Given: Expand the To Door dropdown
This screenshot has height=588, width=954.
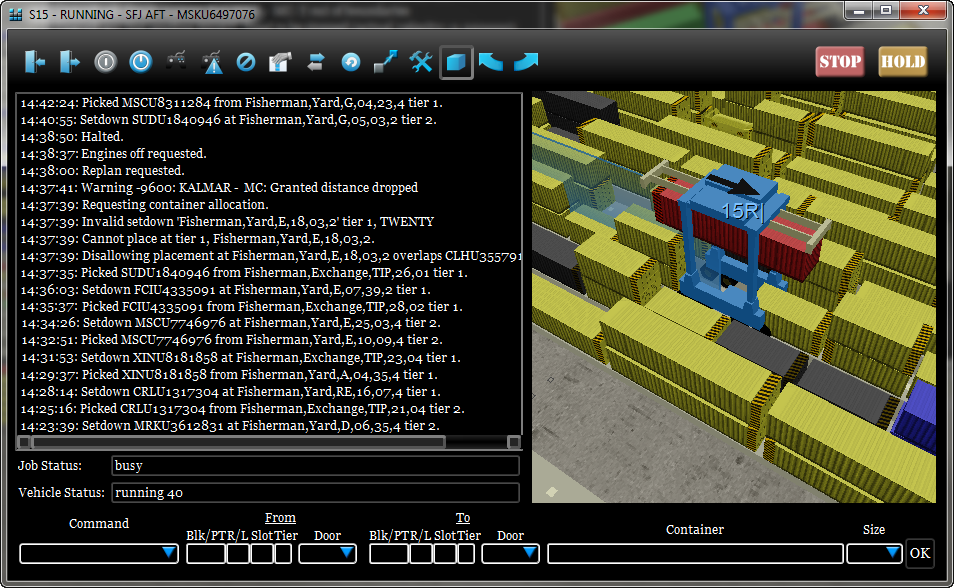Looking at the screenshot, I should tap(510, 553).
